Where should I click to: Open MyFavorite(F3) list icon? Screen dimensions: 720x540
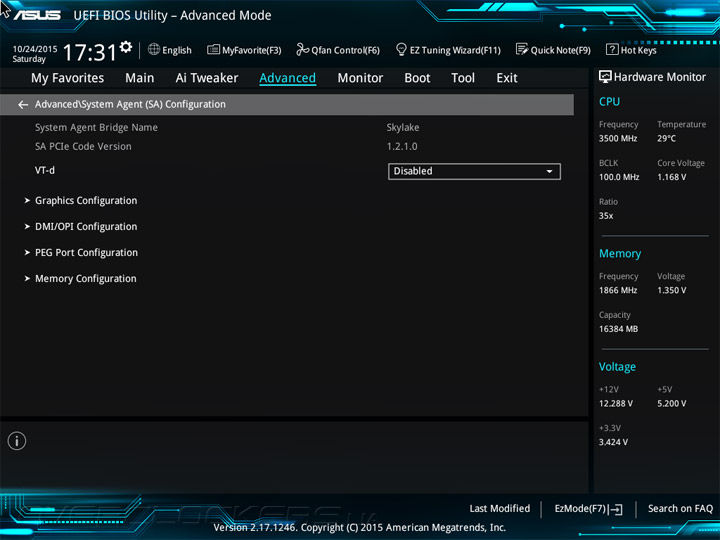point(214,49)
